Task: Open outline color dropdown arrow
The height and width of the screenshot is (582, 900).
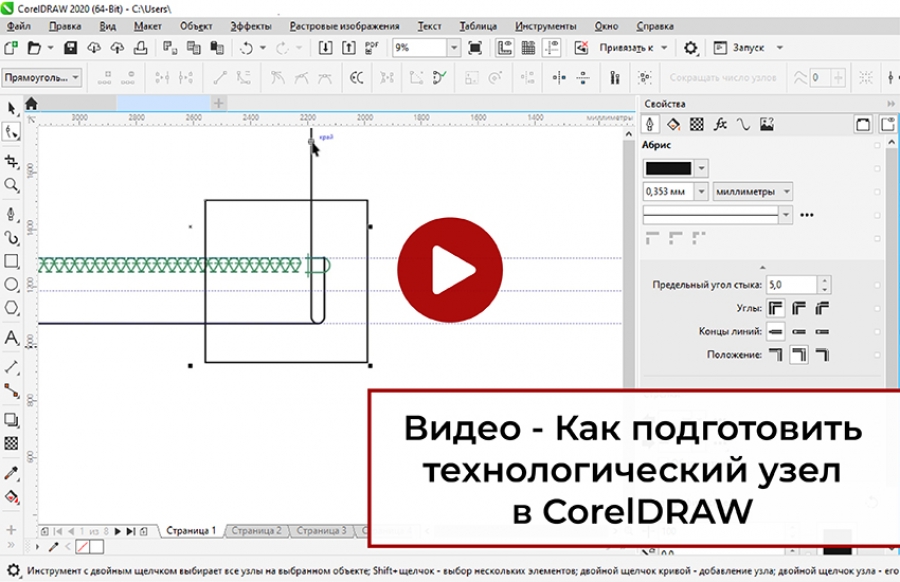Action: [x=701, y=168]
